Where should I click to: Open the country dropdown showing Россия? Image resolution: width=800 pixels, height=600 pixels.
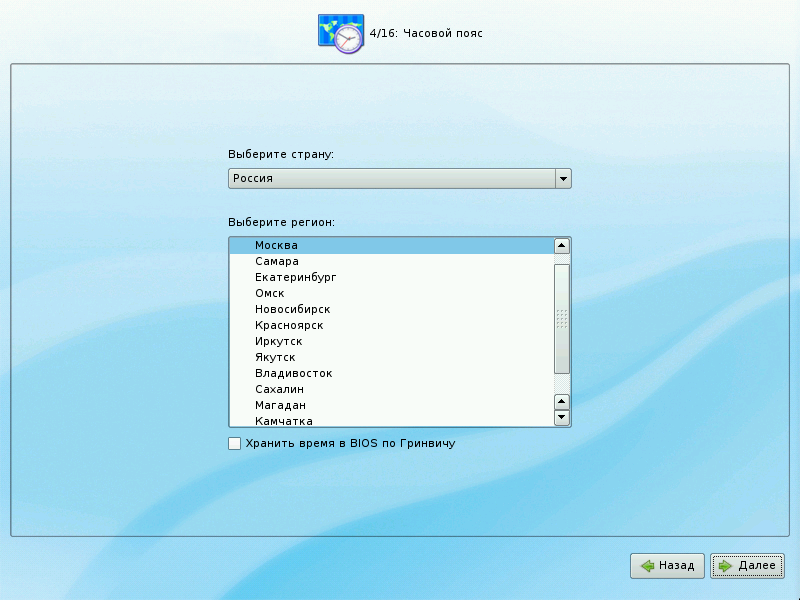click(x=392, y=178)
